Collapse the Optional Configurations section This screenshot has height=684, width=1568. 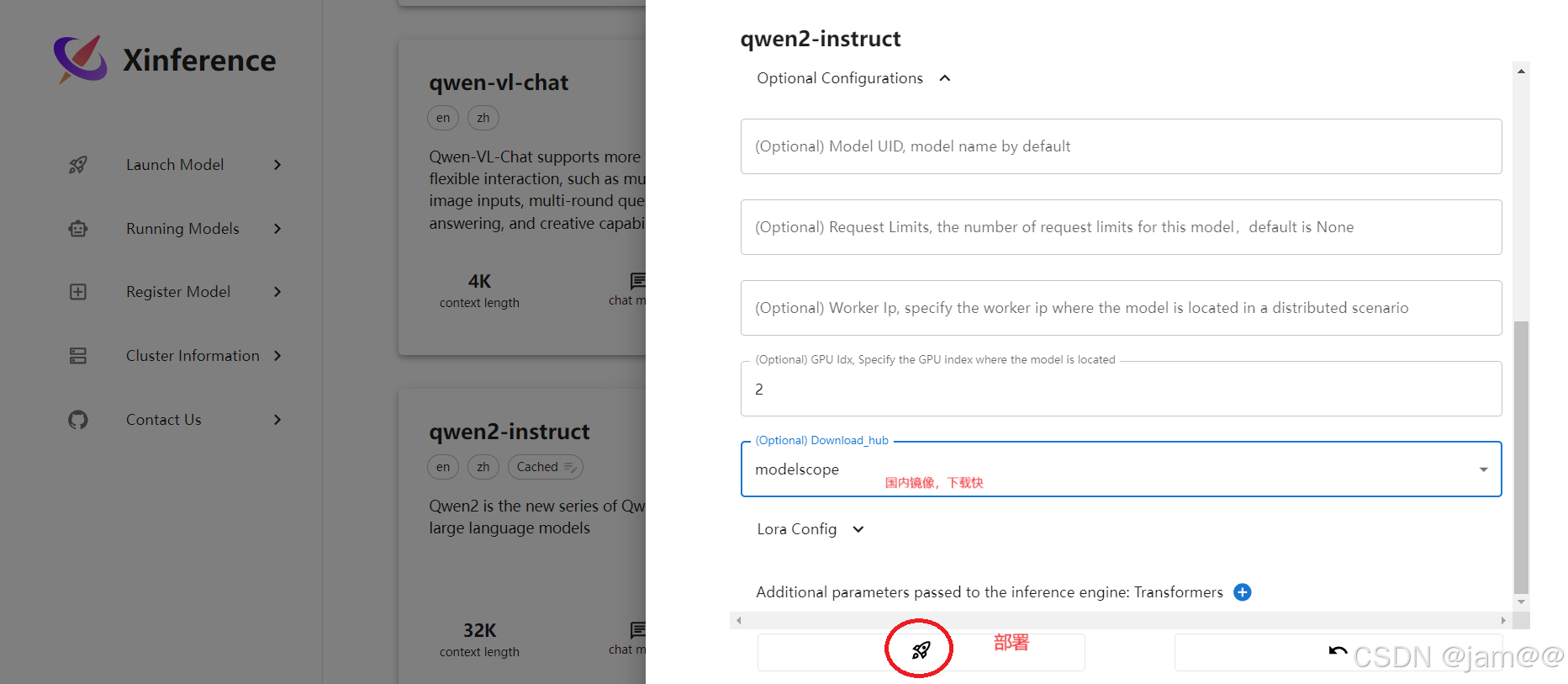pyautogui.click(x=944, y=77)
